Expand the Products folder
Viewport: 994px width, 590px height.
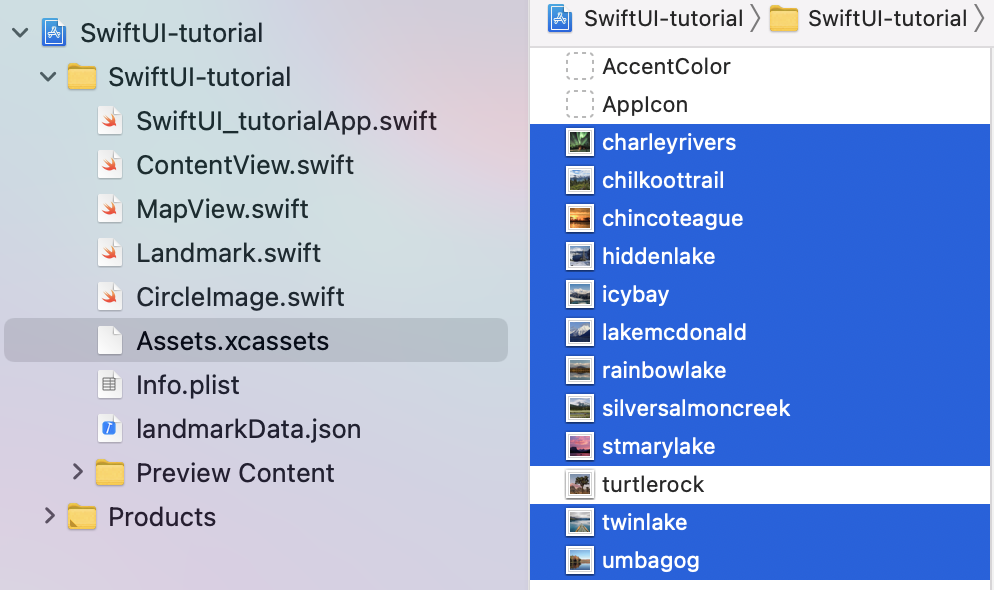click(x=49, y=516)
